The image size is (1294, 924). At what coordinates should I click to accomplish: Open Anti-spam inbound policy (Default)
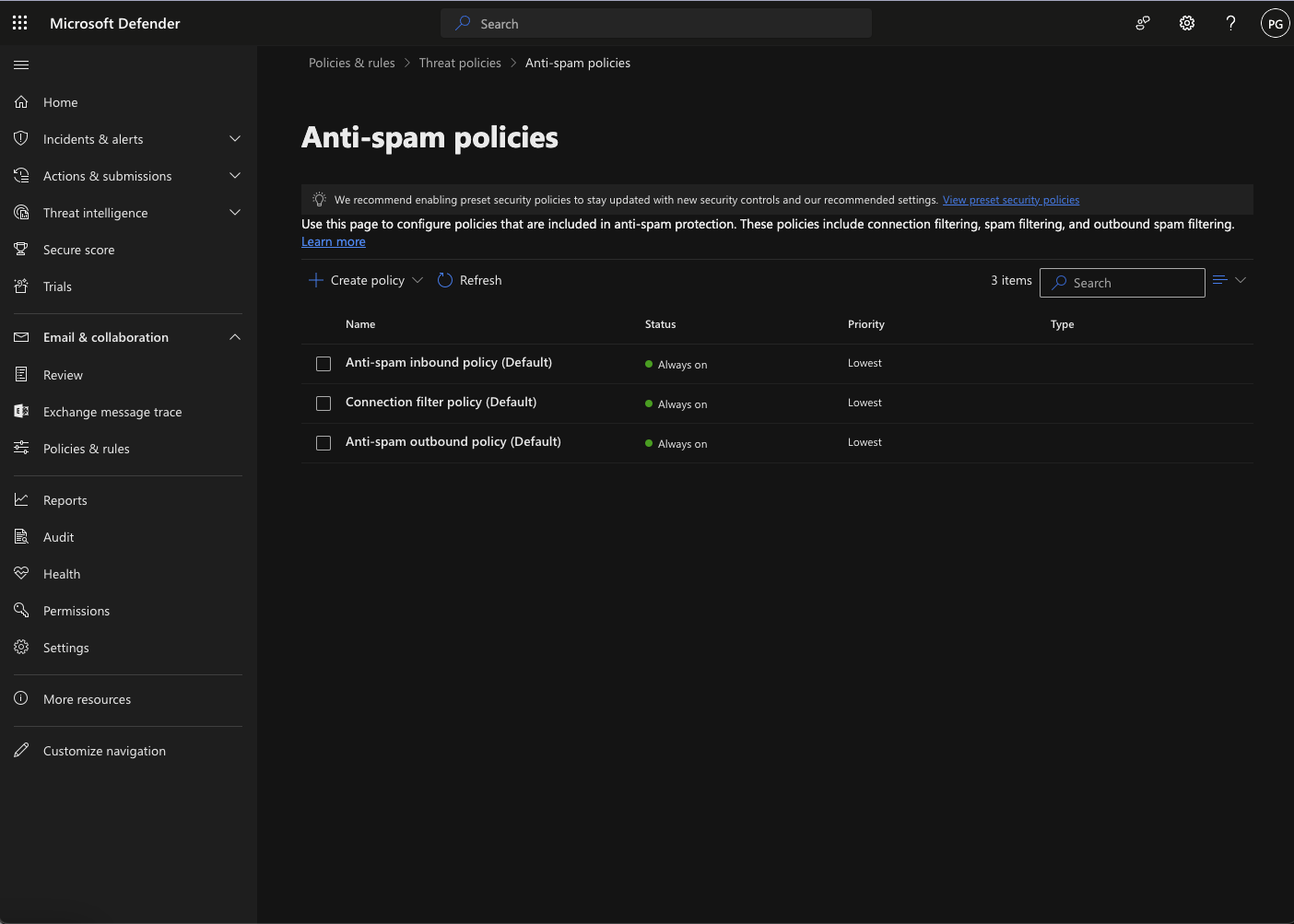pos(449,363)
